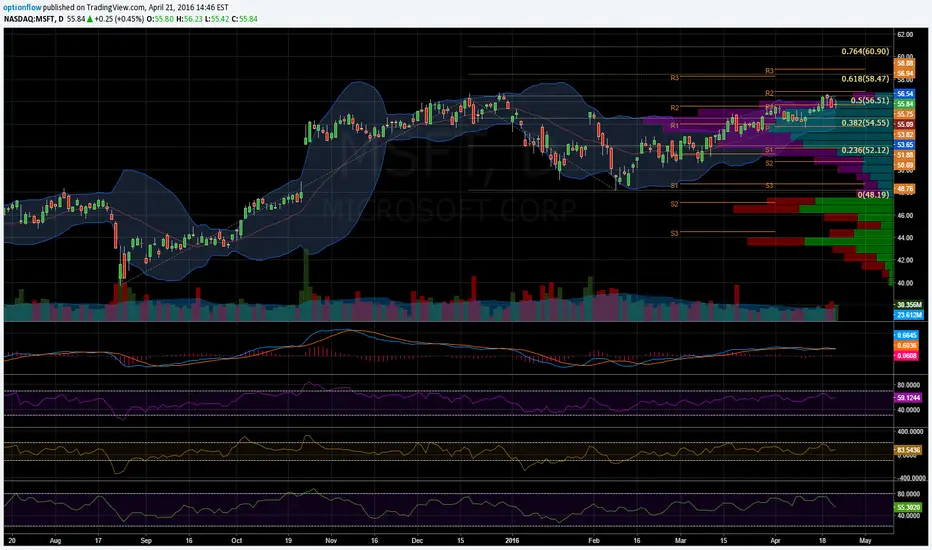
Task: Click the 0(48.19) Fibonacci label
Action: pos(873,194)
